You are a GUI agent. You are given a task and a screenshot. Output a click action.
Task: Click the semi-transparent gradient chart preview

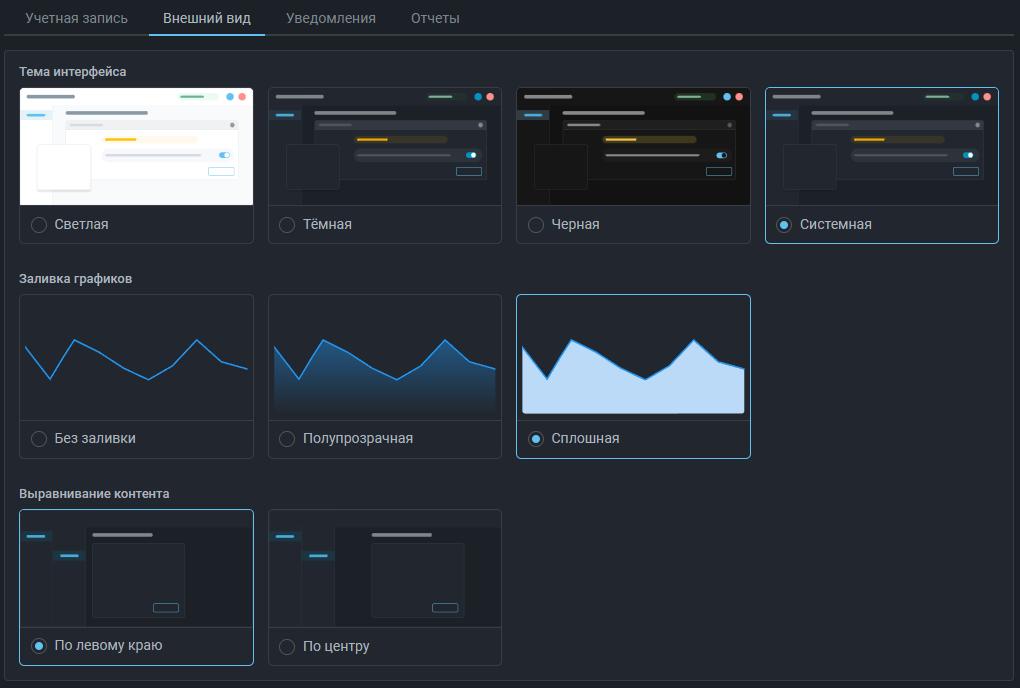385,358
